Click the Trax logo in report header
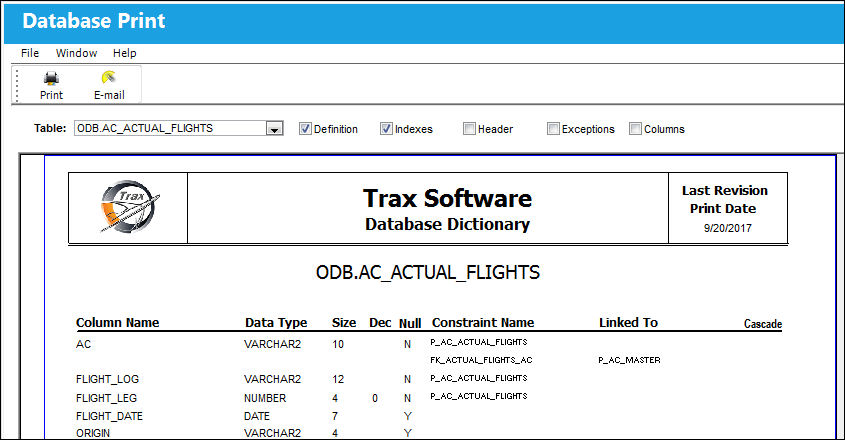Screen dimensions: 845x440 tap(130, 207)
